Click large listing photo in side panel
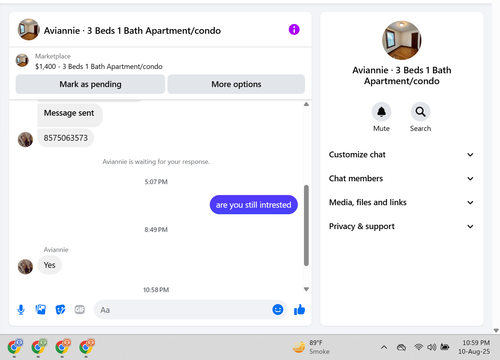This screenshot has width=500, height=360. pos(402,40)
